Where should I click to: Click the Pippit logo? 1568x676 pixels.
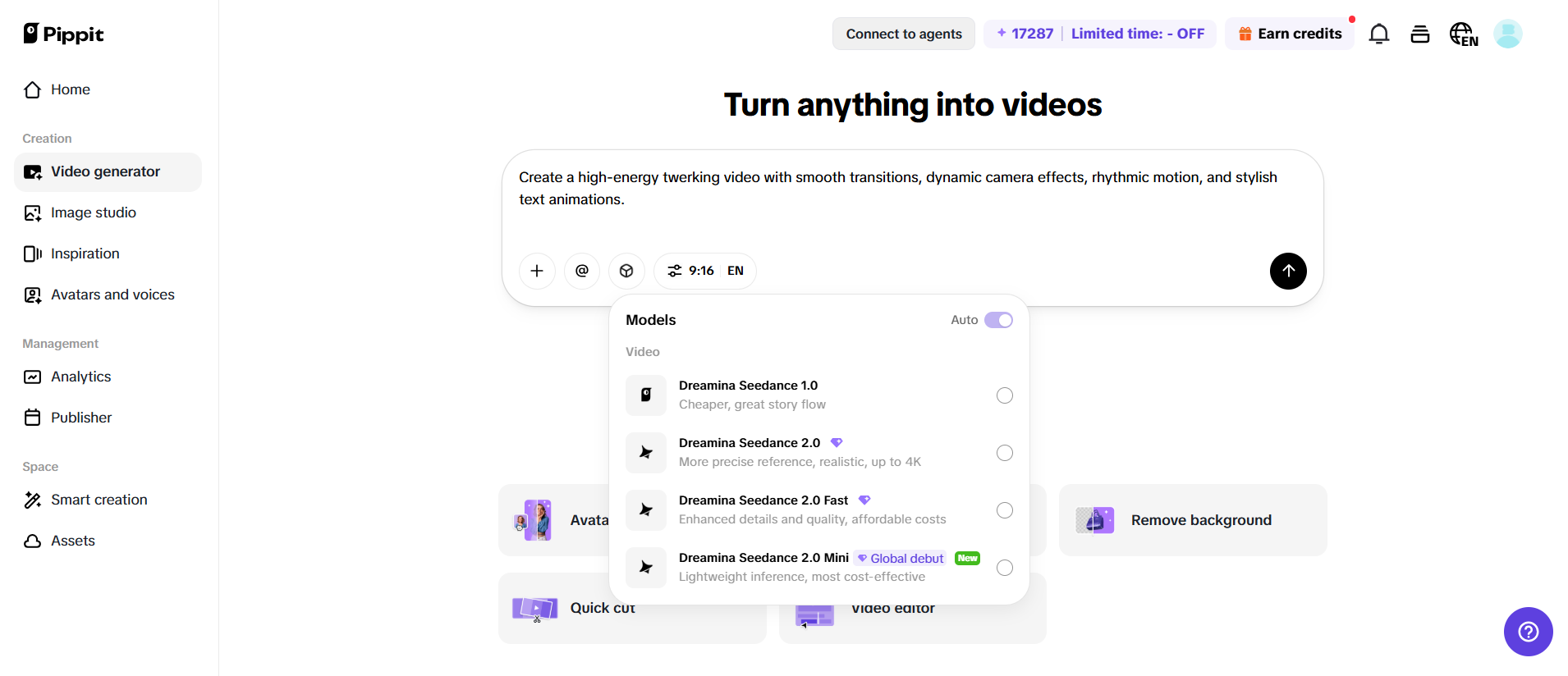[63, 34]
